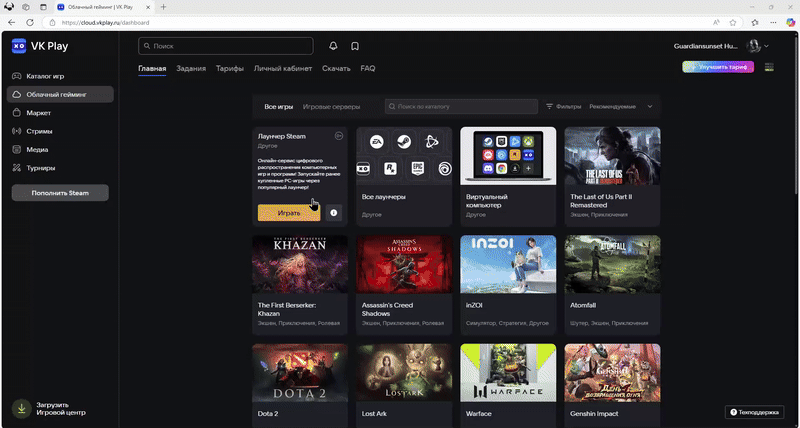Open the Dota 2 game card
Screen dimensions: 800x428
click(300, 386)
